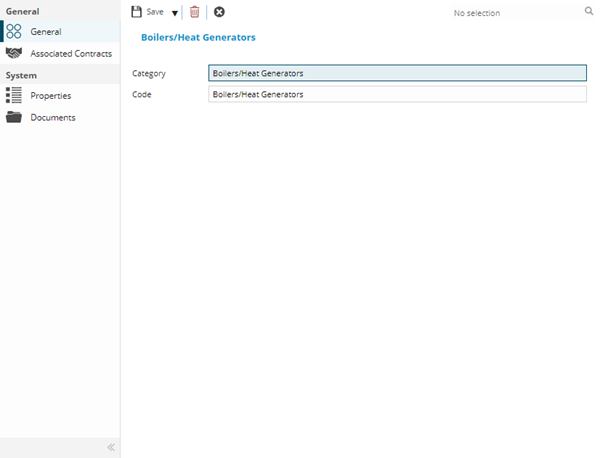The width and height of the screenshot is (600, 458).
Task: Open the Save options dropdown arrow
Action: click(x=174, y=13)
